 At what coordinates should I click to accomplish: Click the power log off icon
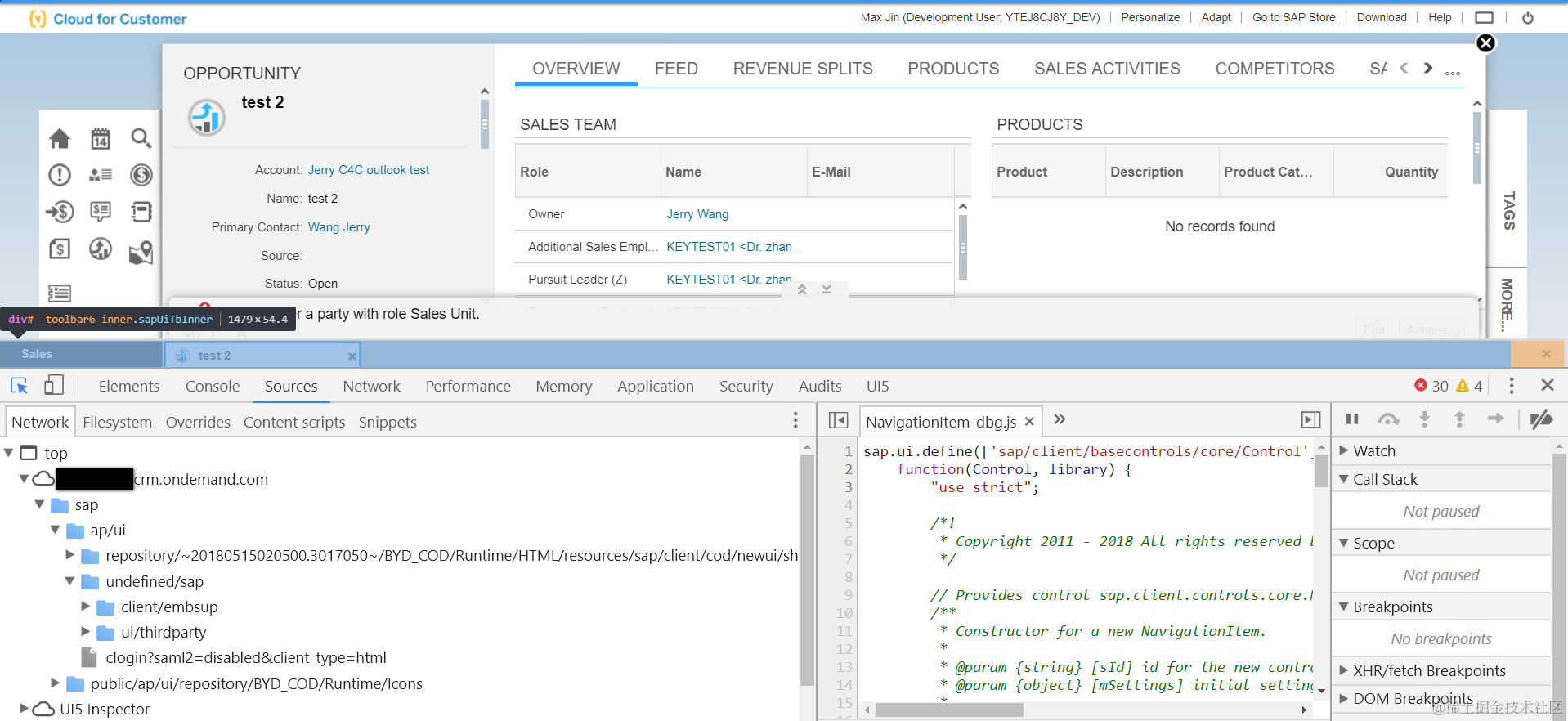coord(1527,17)
